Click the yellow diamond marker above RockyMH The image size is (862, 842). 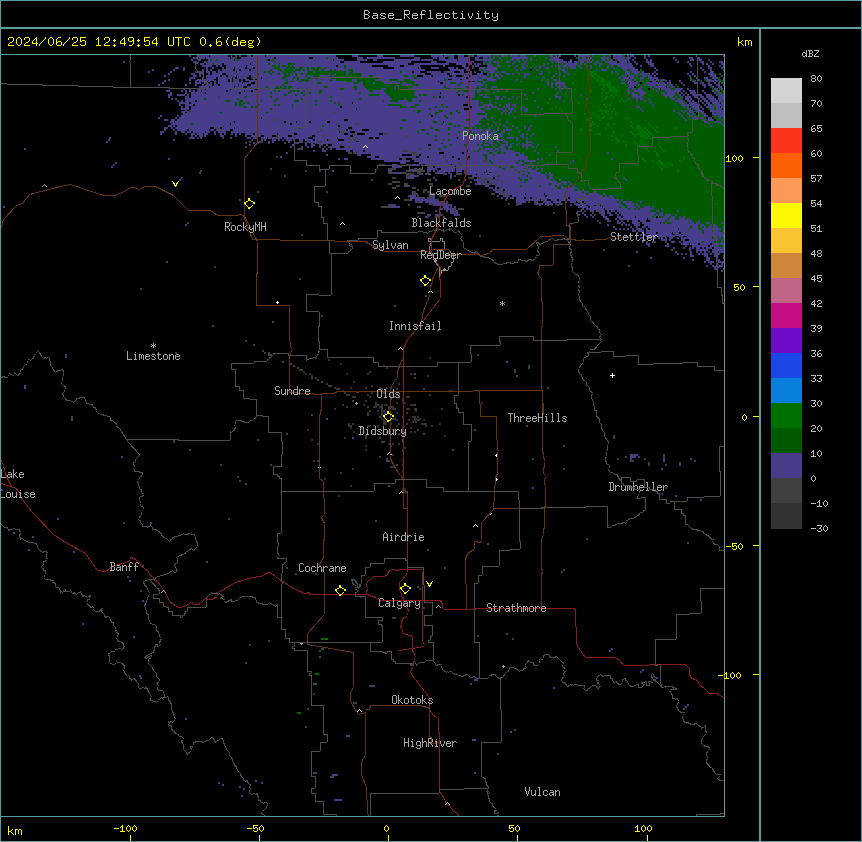pyautogui.click(x=250, y=203)
